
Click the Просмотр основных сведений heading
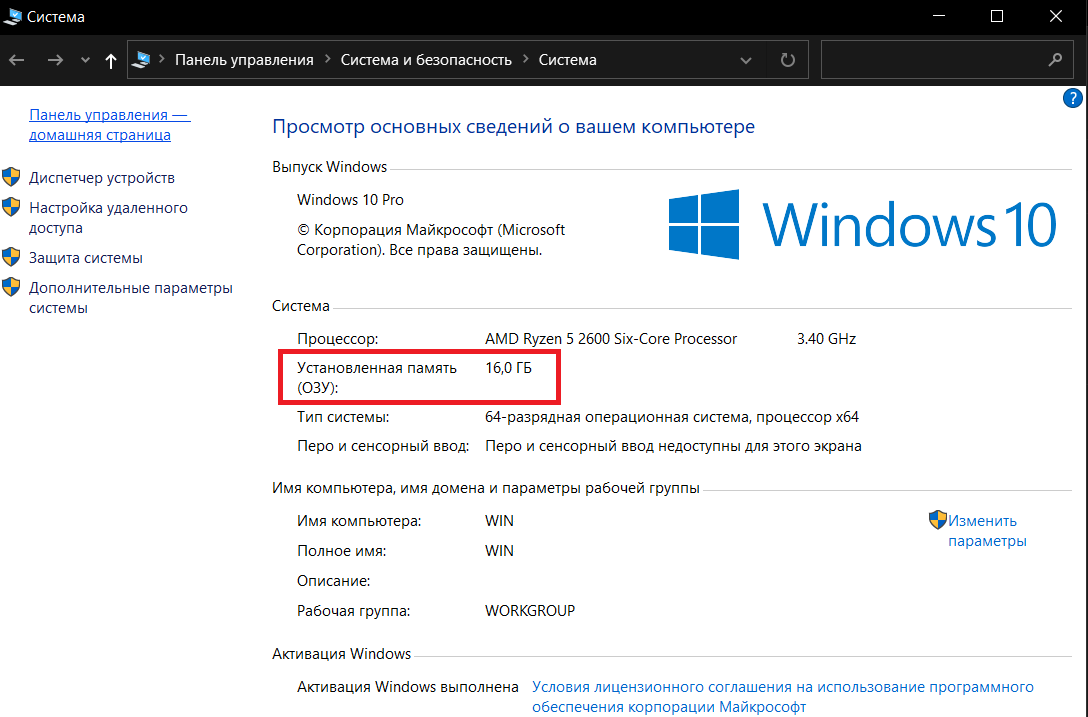coord(513,126)
